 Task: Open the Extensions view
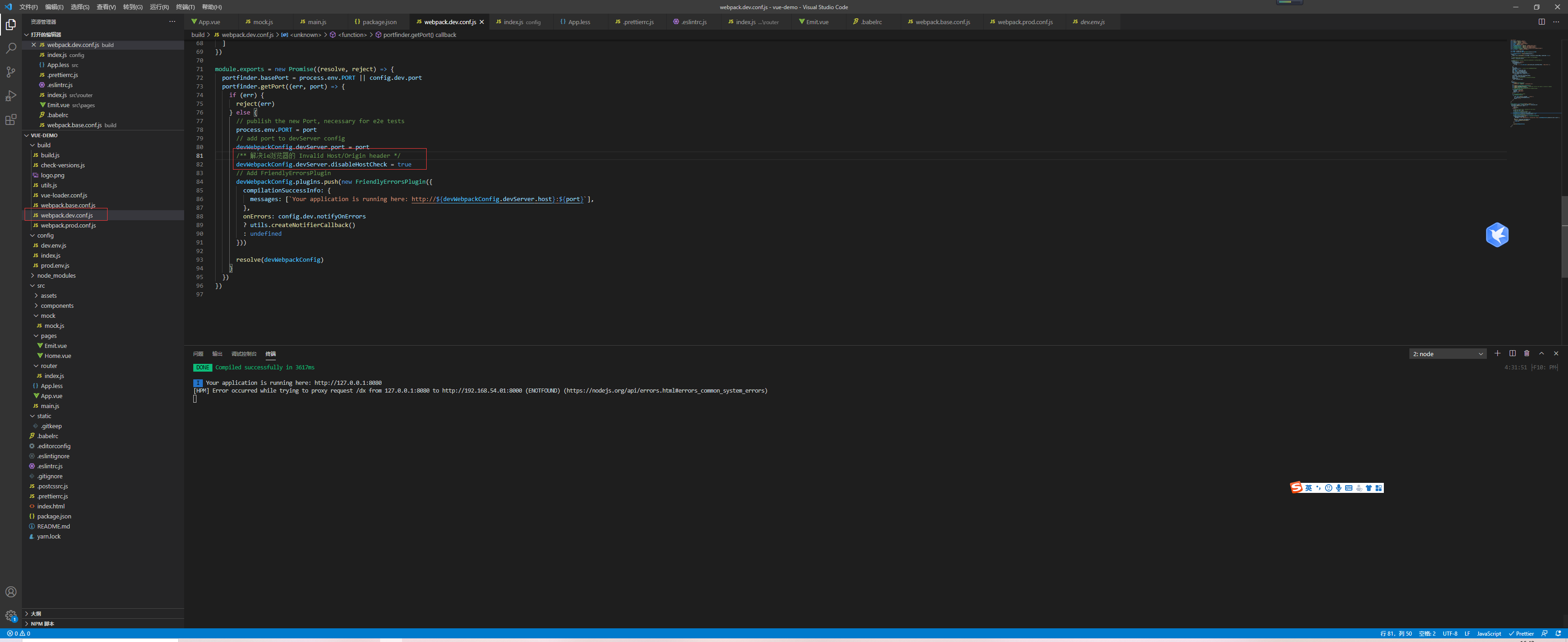(11, 120)
